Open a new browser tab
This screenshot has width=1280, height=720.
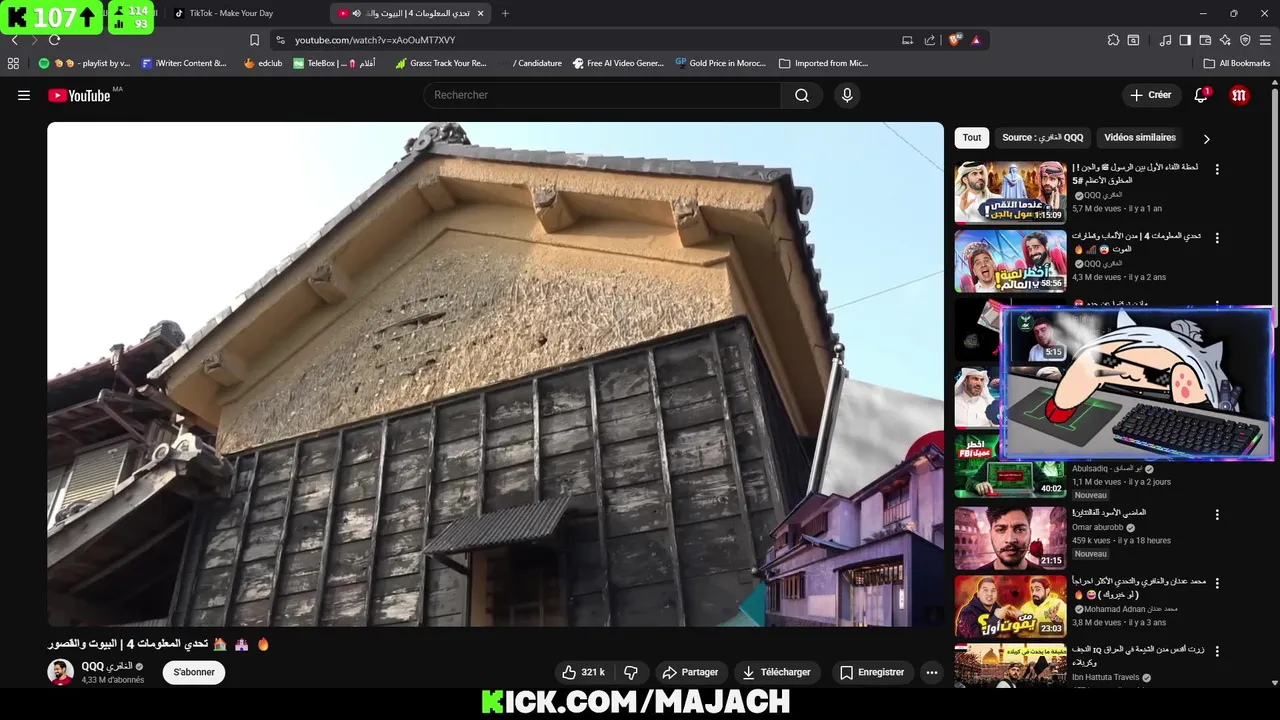[x=505, y=13]
